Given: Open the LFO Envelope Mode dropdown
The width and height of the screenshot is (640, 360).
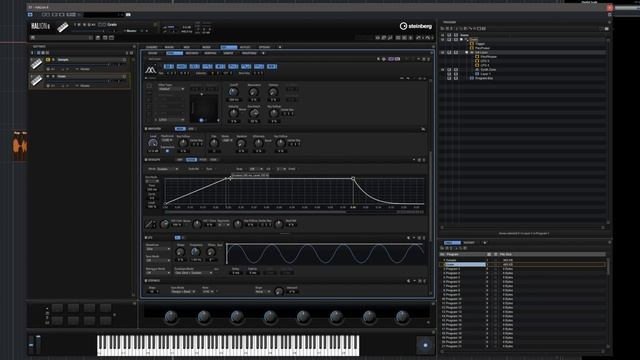Looking at the screenshot, I should click(194, 272).
